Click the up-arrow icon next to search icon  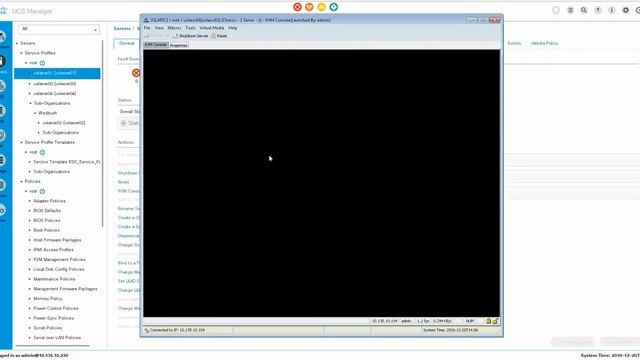point(598,10)
